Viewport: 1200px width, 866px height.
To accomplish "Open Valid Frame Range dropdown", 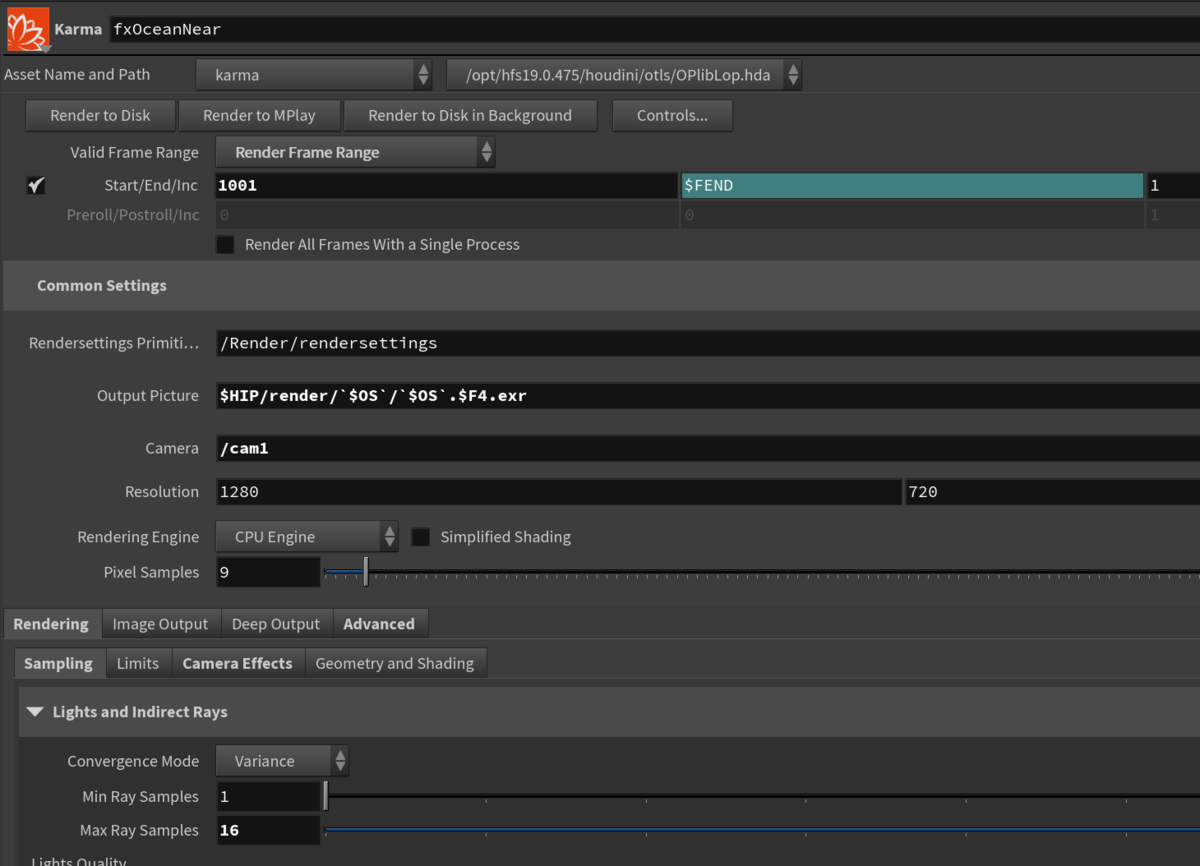I will tap(355, 153).
